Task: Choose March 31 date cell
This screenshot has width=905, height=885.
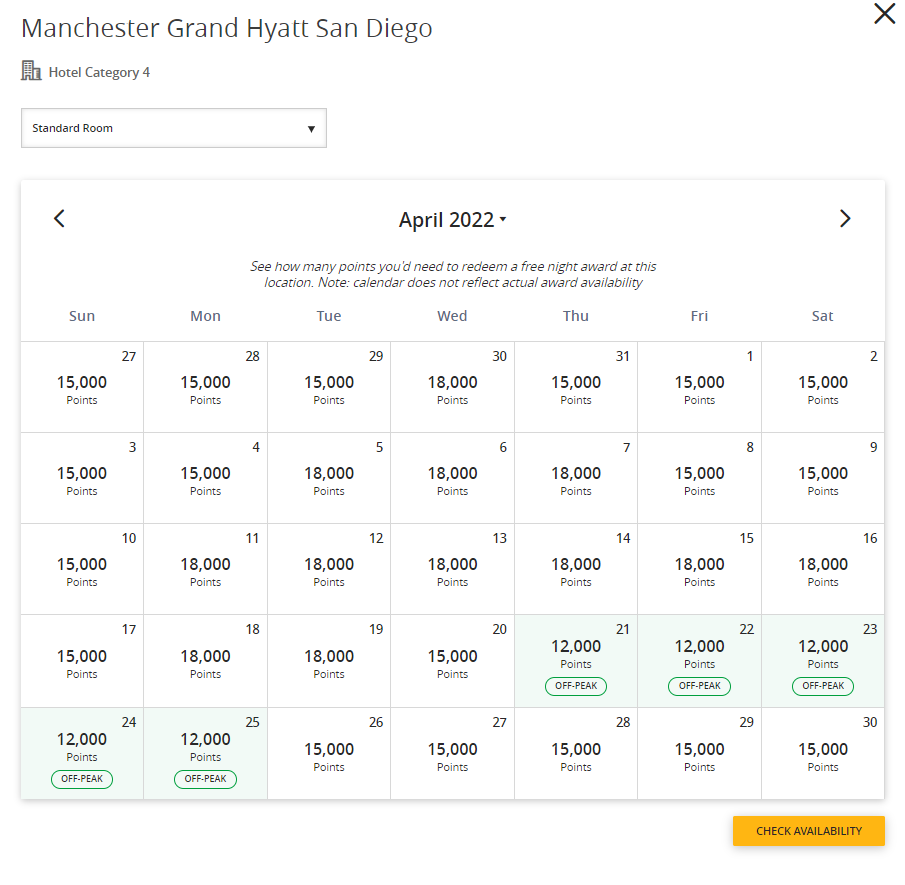Action: (x=576, y=387)
